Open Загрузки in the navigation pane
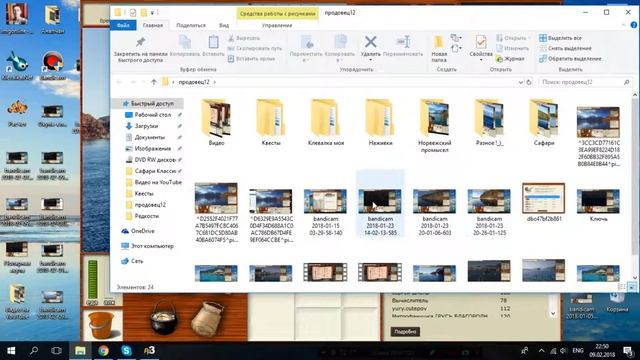The image size is (640, 360). pyautogui.click(x=146, y=126)
